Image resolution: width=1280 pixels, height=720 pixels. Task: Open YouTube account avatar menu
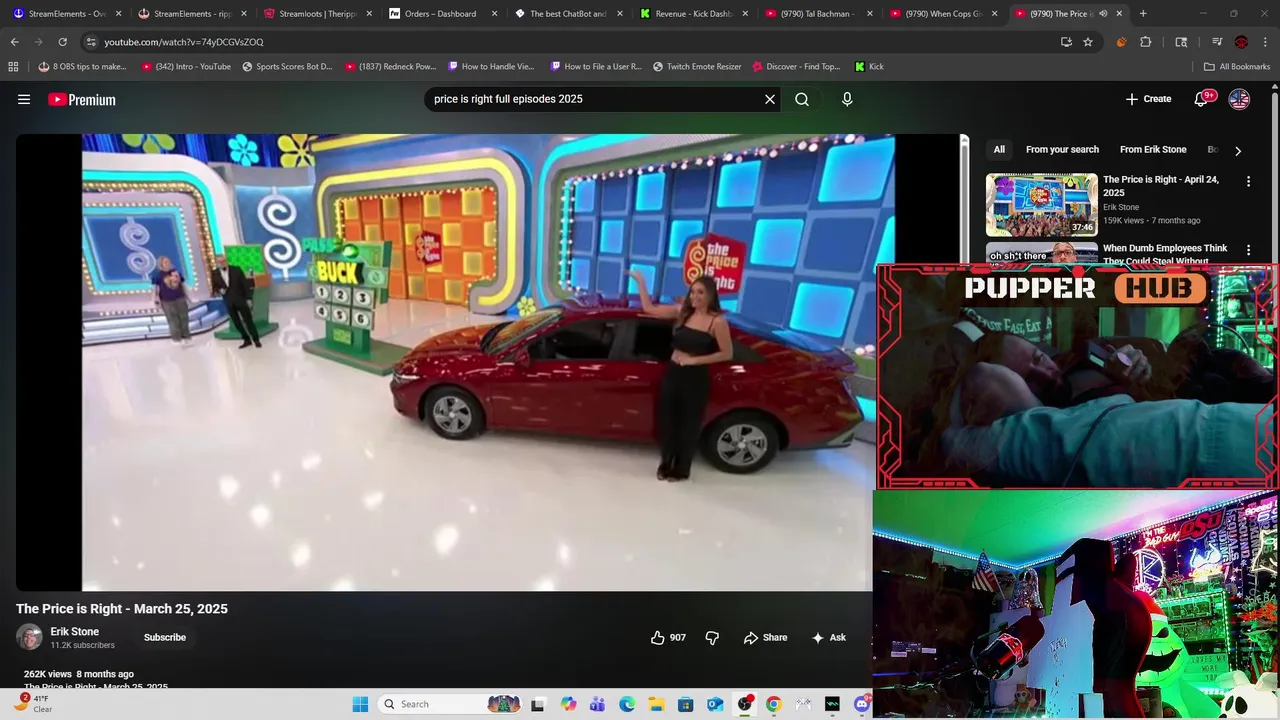click(1239, 99)
